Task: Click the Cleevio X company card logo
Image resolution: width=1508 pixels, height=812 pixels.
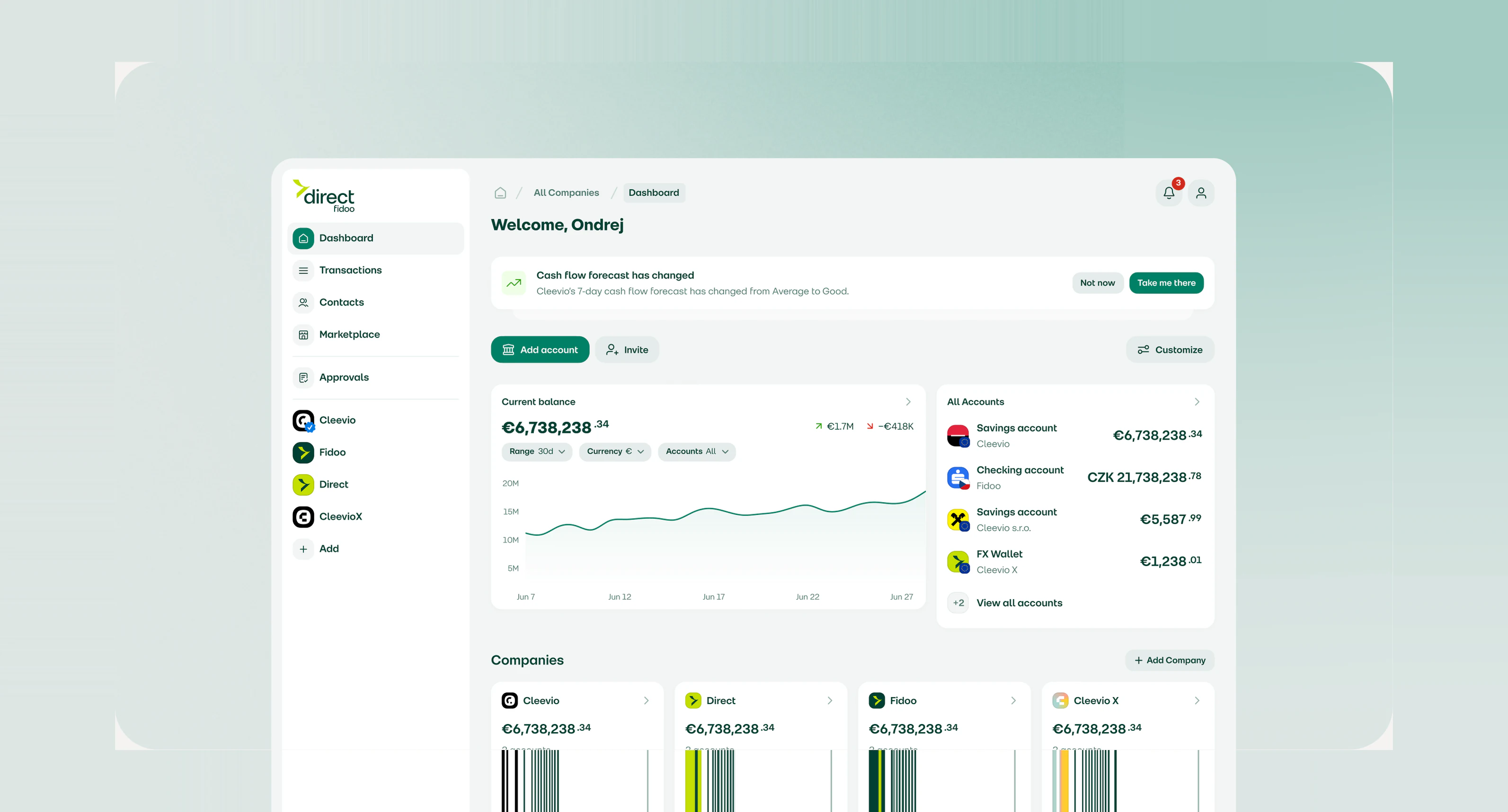Action: 1060,701
